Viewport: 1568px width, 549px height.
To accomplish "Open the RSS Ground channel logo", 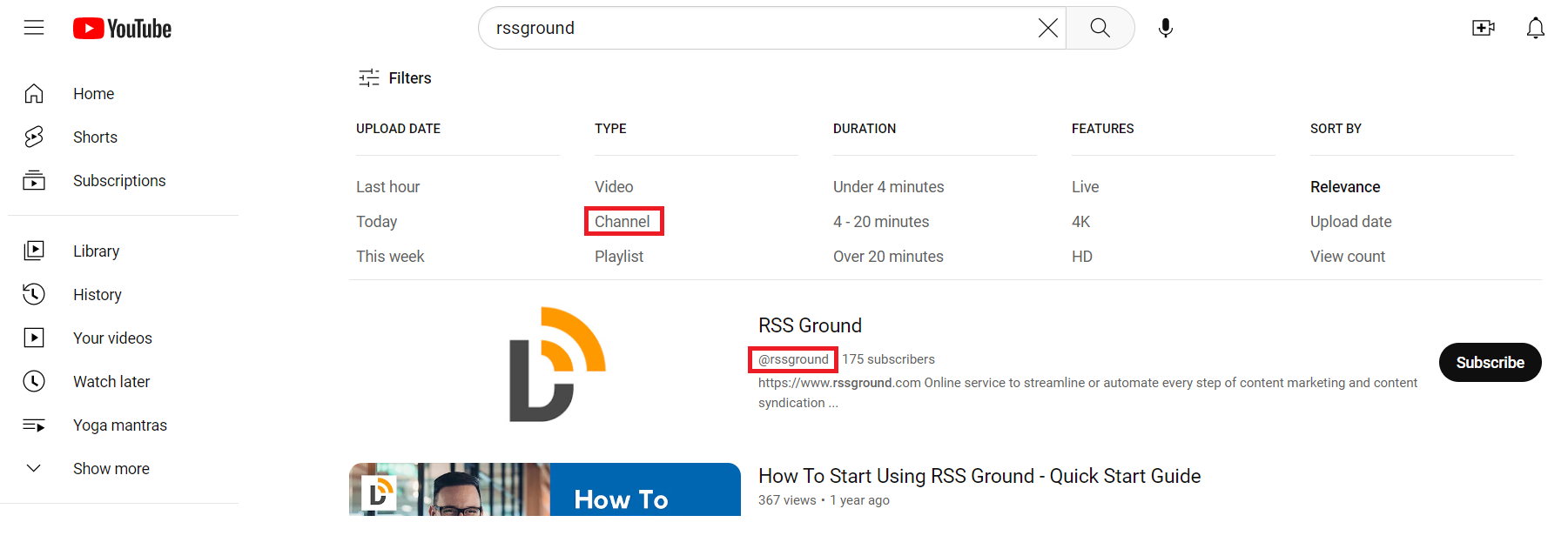I will (557, 364).
